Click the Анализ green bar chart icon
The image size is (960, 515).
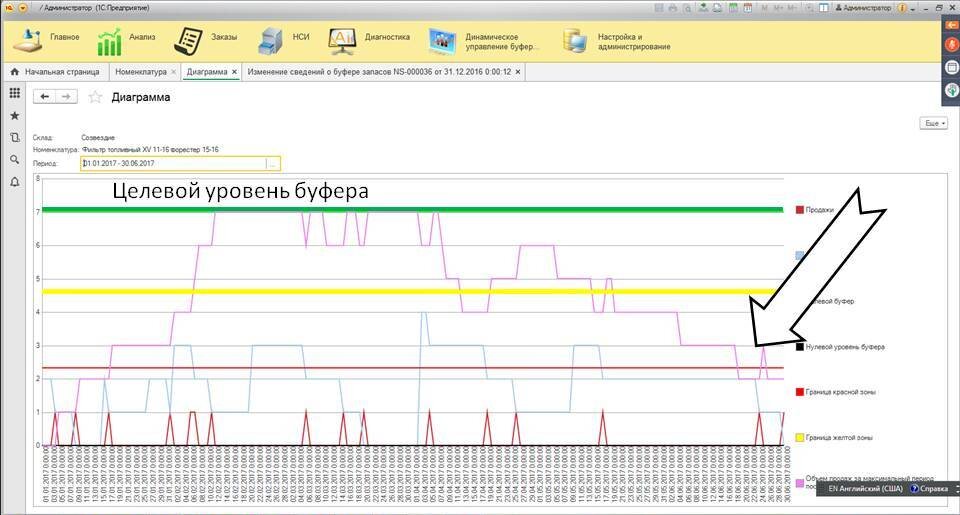tap(109, 42)
